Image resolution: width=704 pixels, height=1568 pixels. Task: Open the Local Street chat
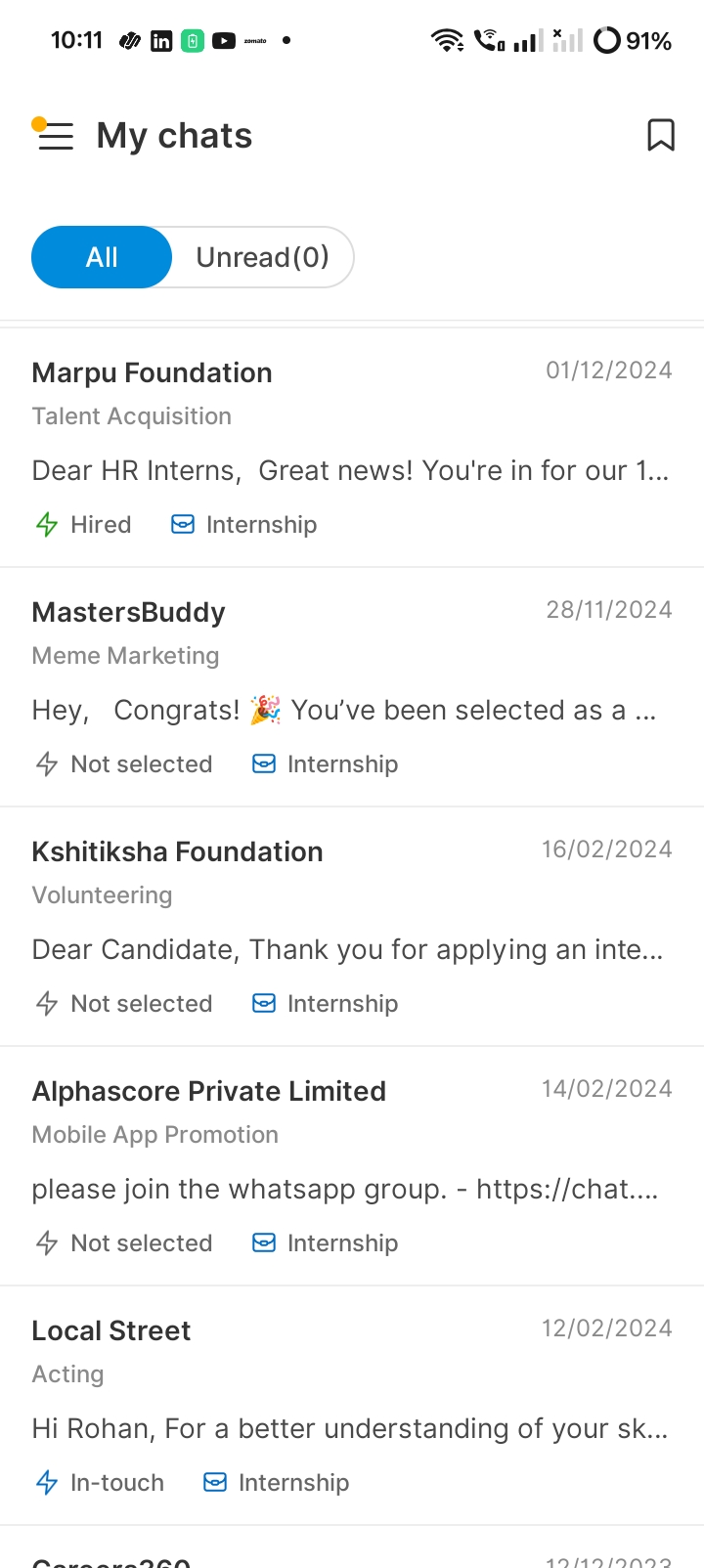coord(111,1331)
